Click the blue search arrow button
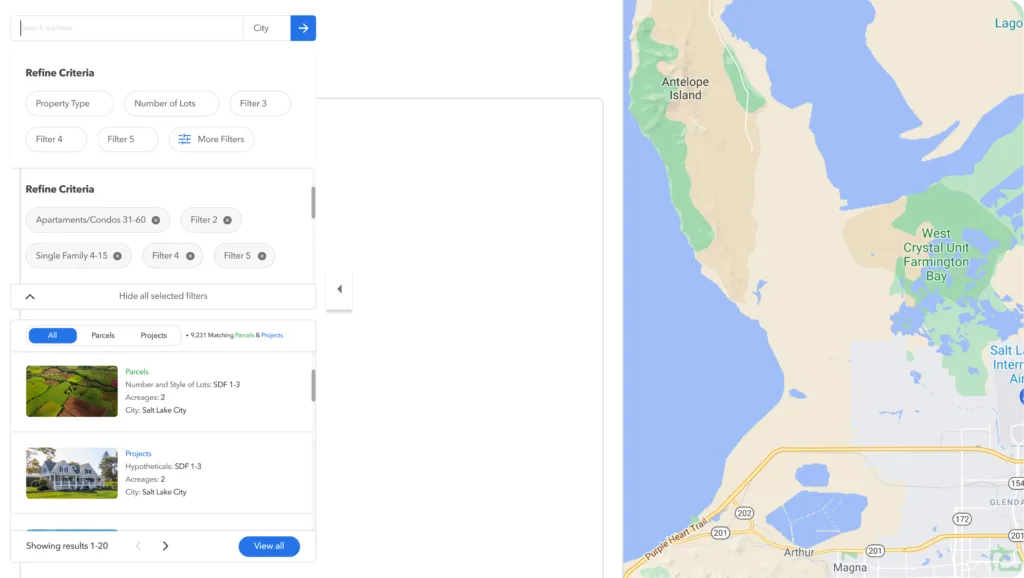The image size is (1024, 578). [x=303, y=28]
